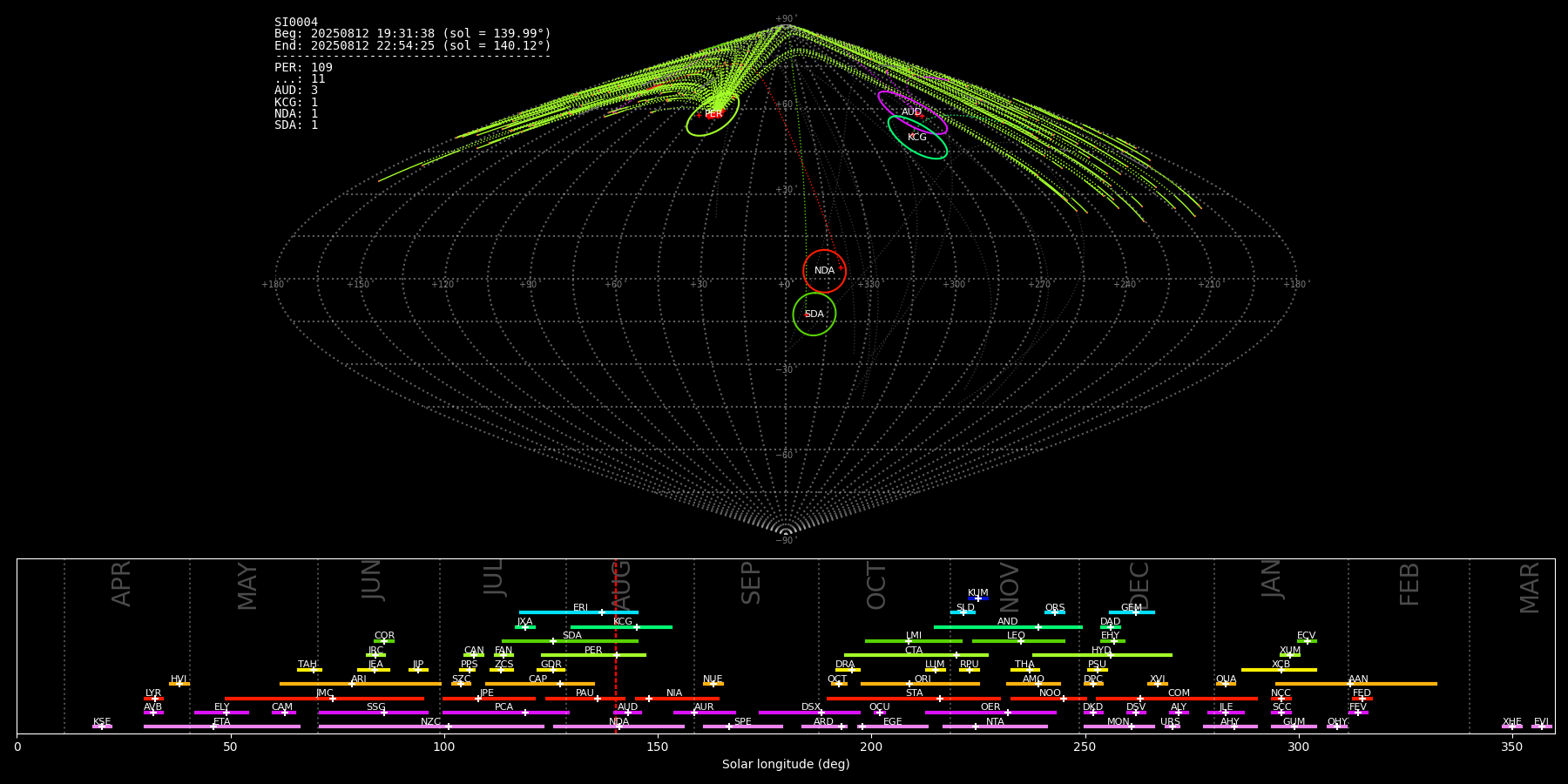Click the cyan ERI shower bar in timeline
This screenshot has width=1568, height=784.
coord(578,612)
